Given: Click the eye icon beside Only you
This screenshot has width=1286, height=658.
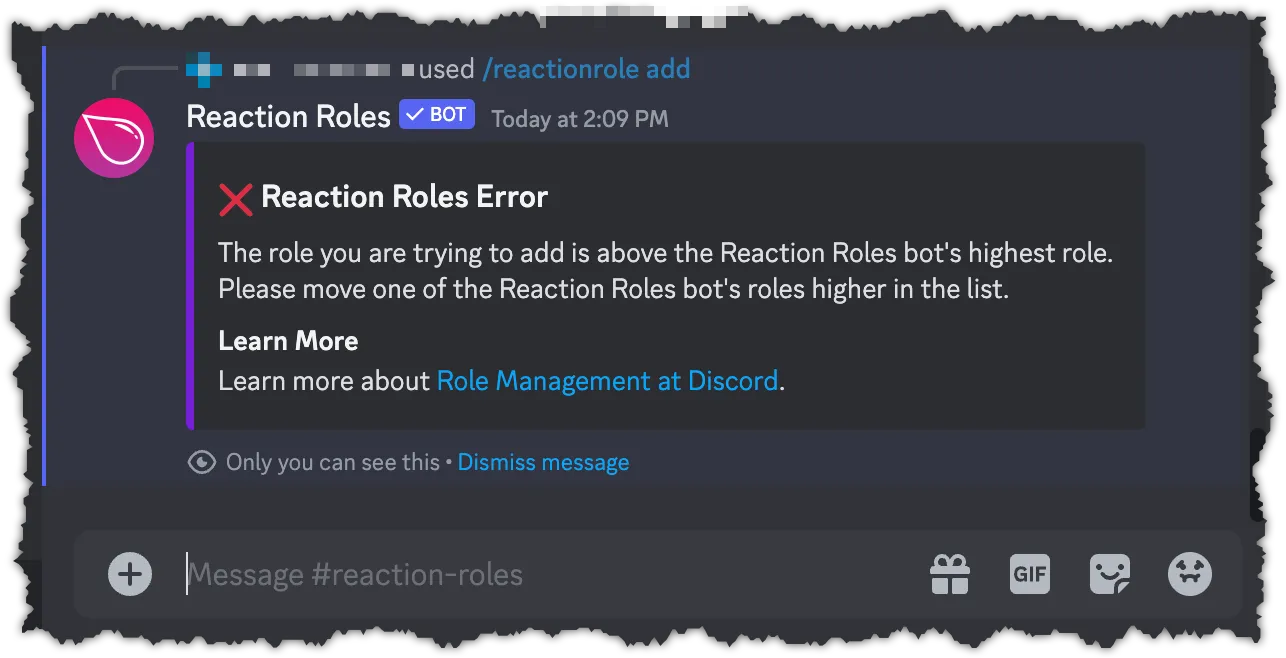Looking at the screenshot, I should point(202,462).
